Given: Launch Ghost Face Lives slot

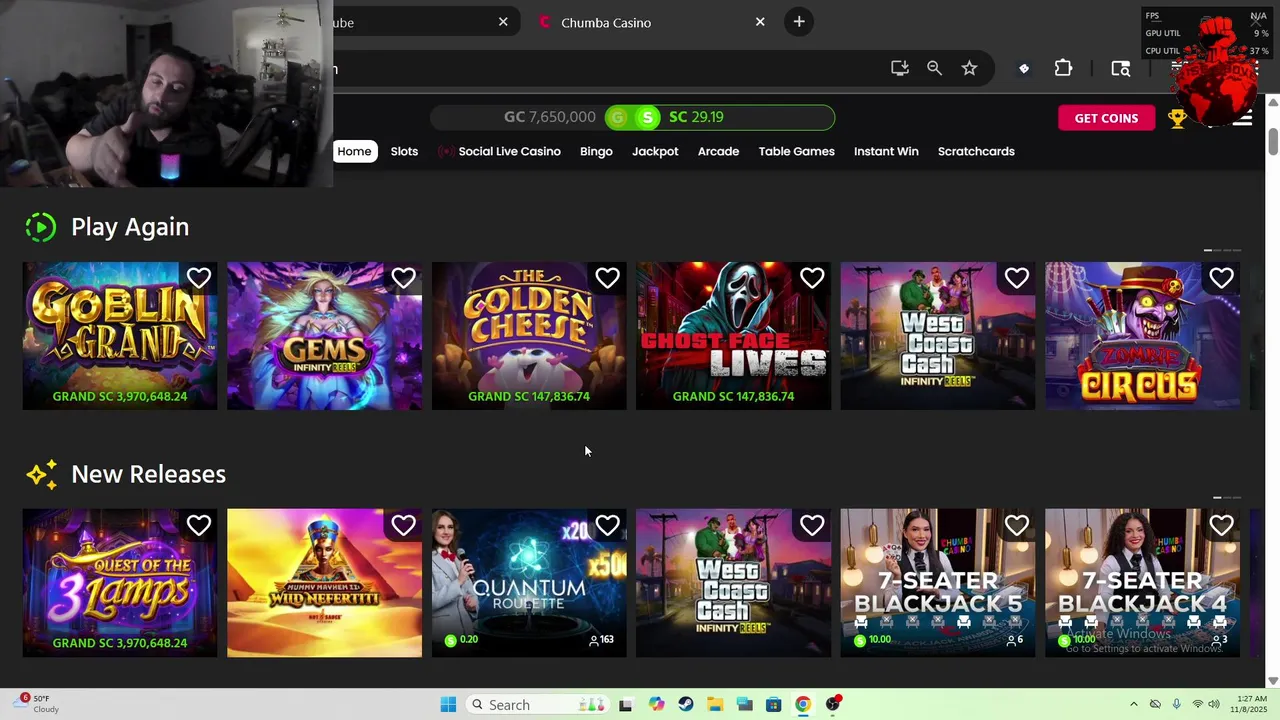Looking at the screenshot, I should pos(733,336).
